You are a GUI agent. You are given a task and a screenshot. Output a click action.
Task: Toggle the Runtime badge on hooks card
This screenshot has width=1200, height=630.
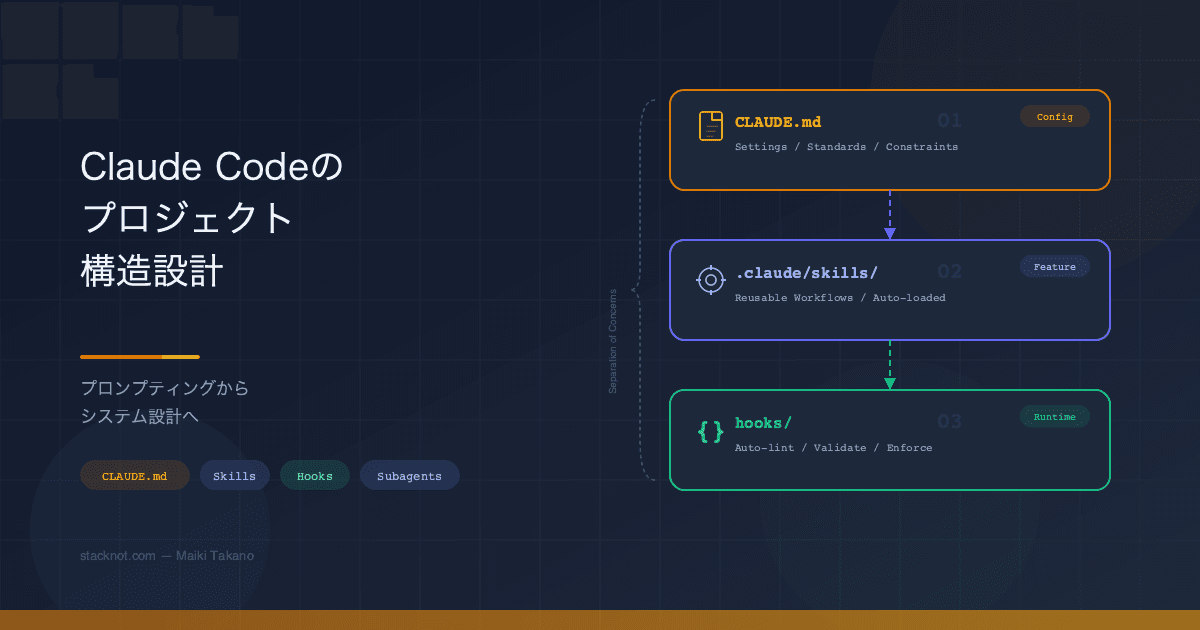1054,417
